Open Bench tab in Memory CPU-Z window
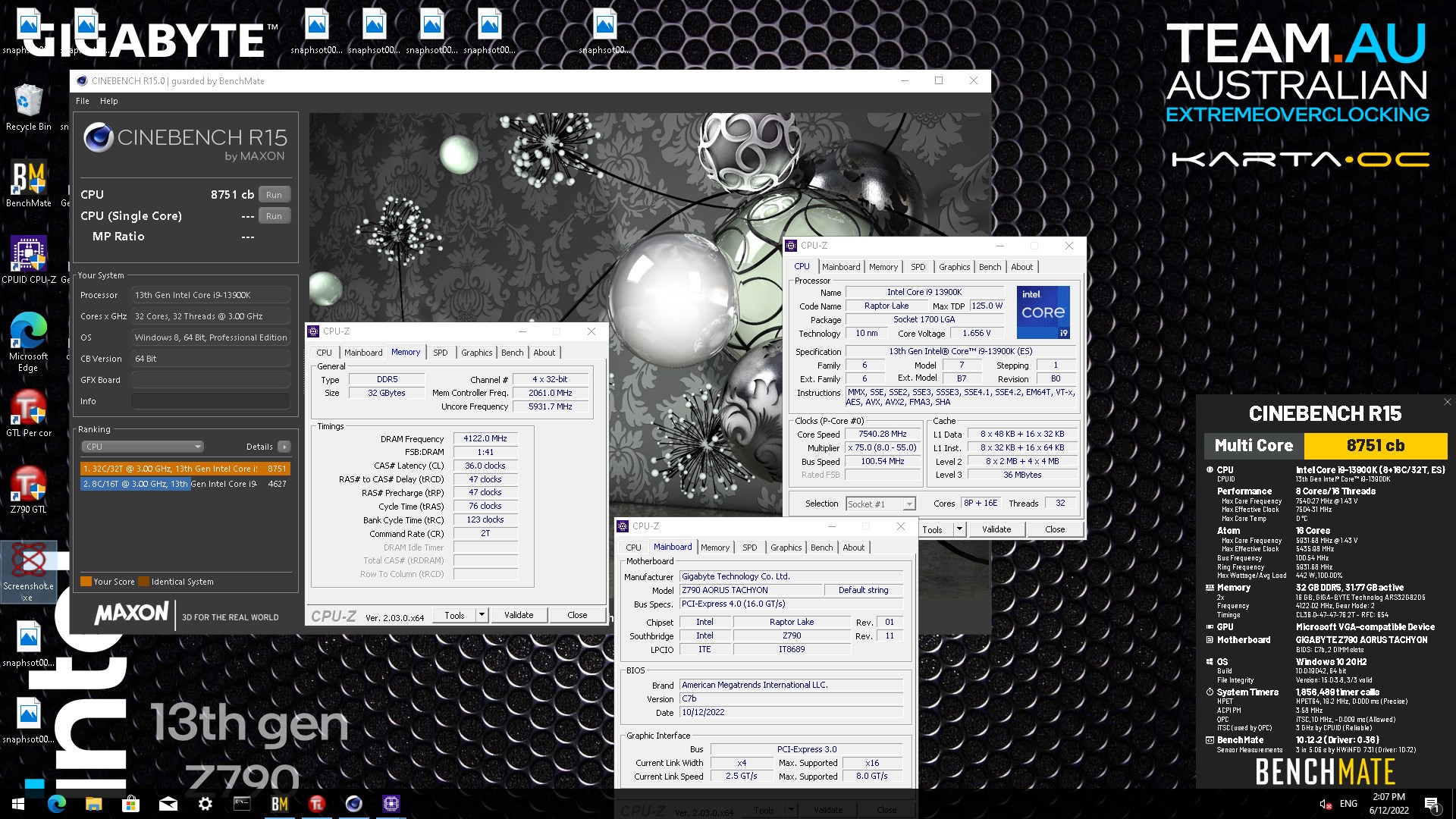This screenshot has width=1456, height=819. (x=513, y=353)
